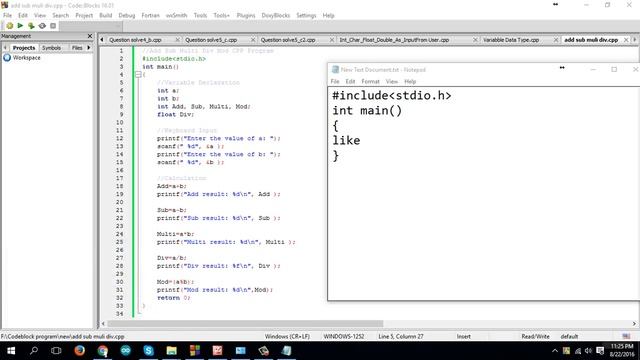This screenshot has height=360, width=640.
Task: Click the Notepad icon in the taskbar
Action: pos(287,351)
